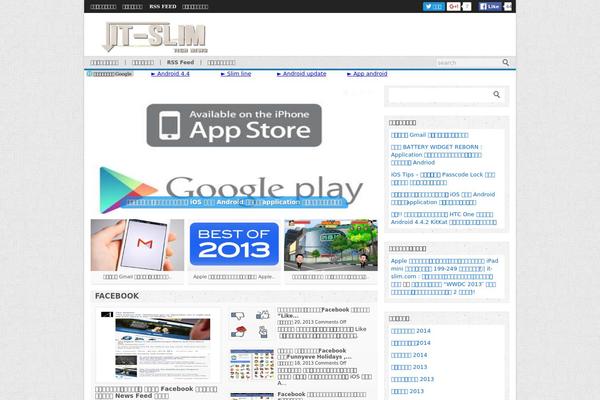Open the Facebook "Like..." post title
Screen dimensions: 600x400
(x=324, y=312)
